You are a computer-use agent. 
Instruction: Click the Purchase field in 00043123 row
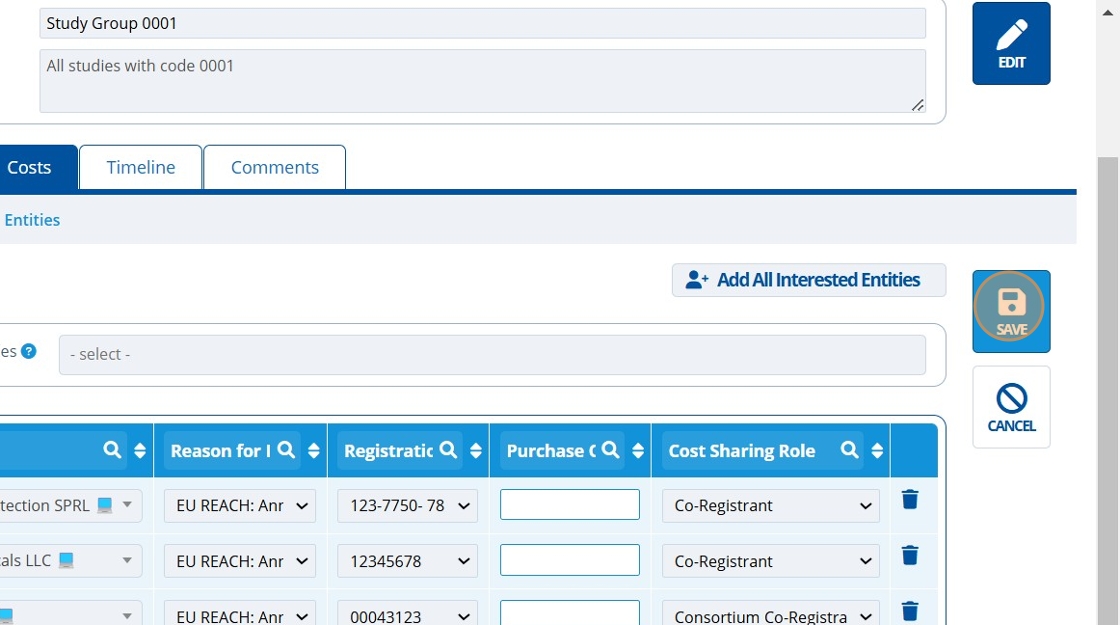pyautogui.click(x=569, y=613)
